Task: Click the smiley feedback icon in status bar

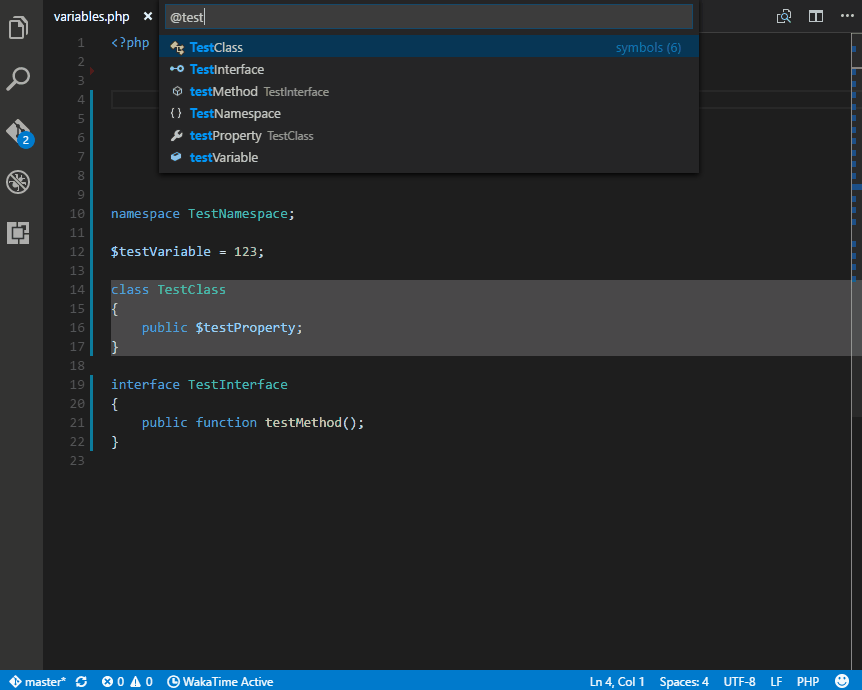Action: point(841,681)
